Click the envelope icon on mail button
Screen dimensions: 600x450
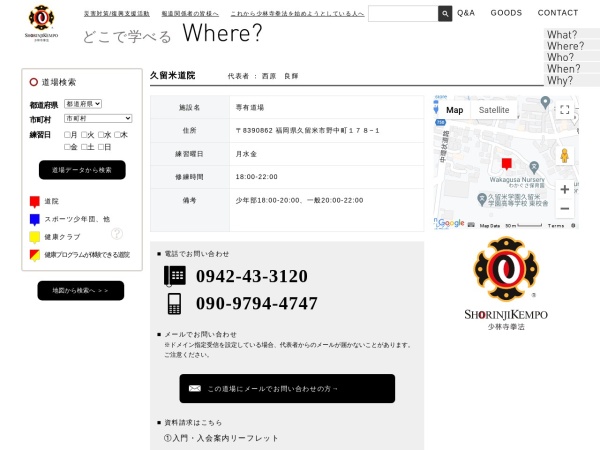coord(195,388)
